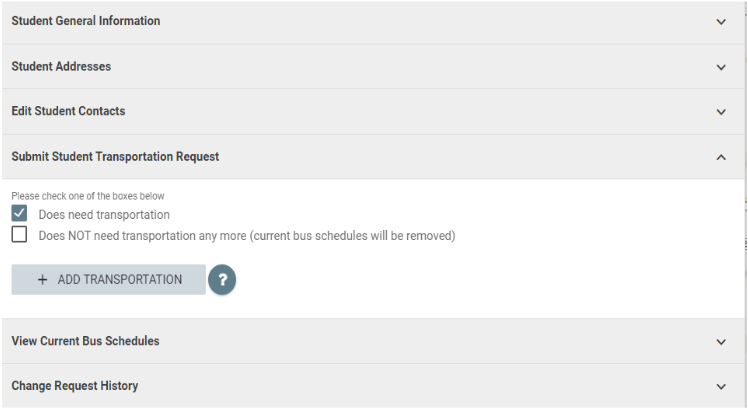Collapse the transportation request section using the up chevron
The height and width of the screenshot is (411, 748).
coord(721,157)
